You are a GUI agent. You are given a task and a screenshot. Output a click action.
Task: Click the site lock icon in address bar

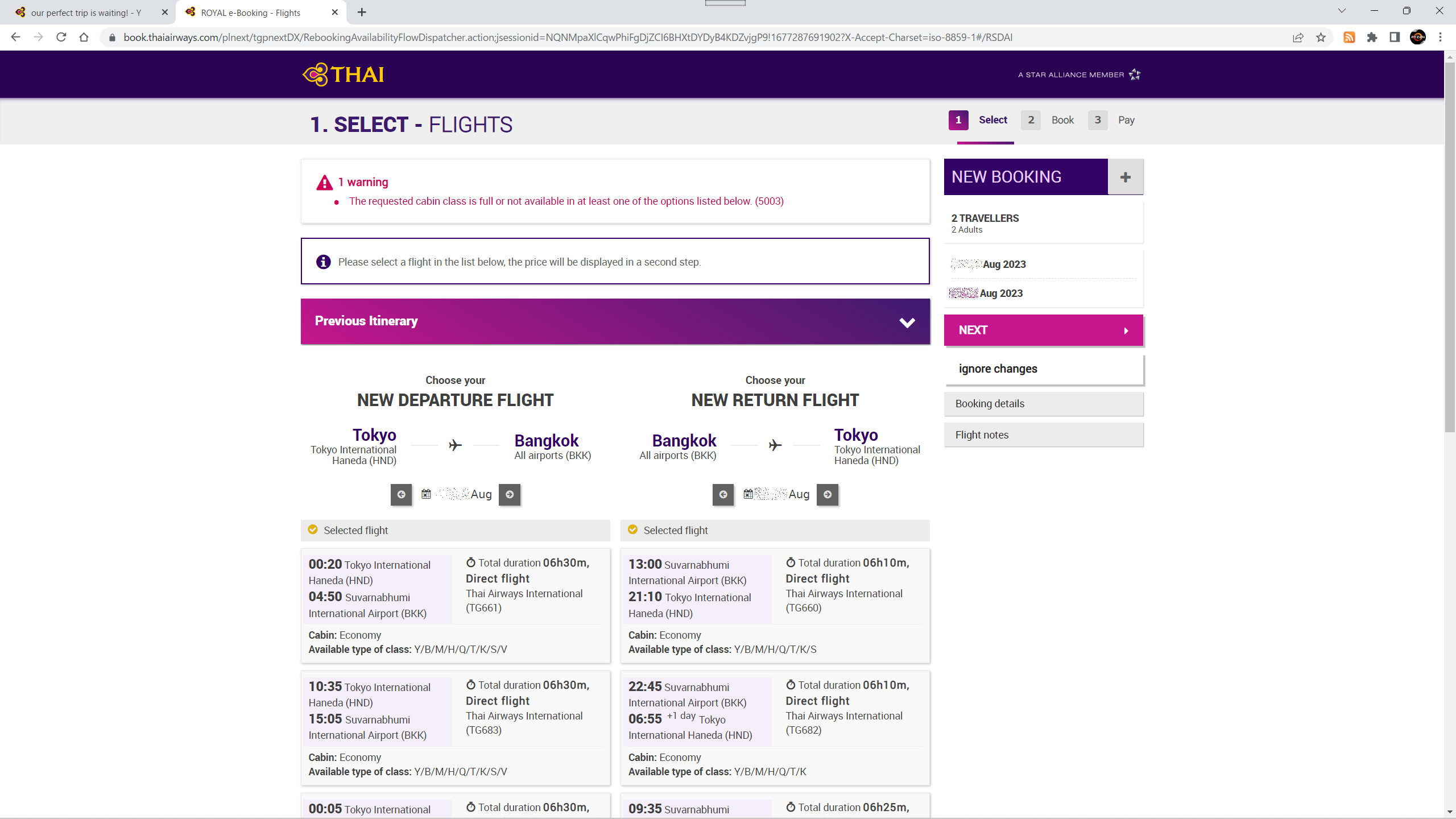(112, 38)
